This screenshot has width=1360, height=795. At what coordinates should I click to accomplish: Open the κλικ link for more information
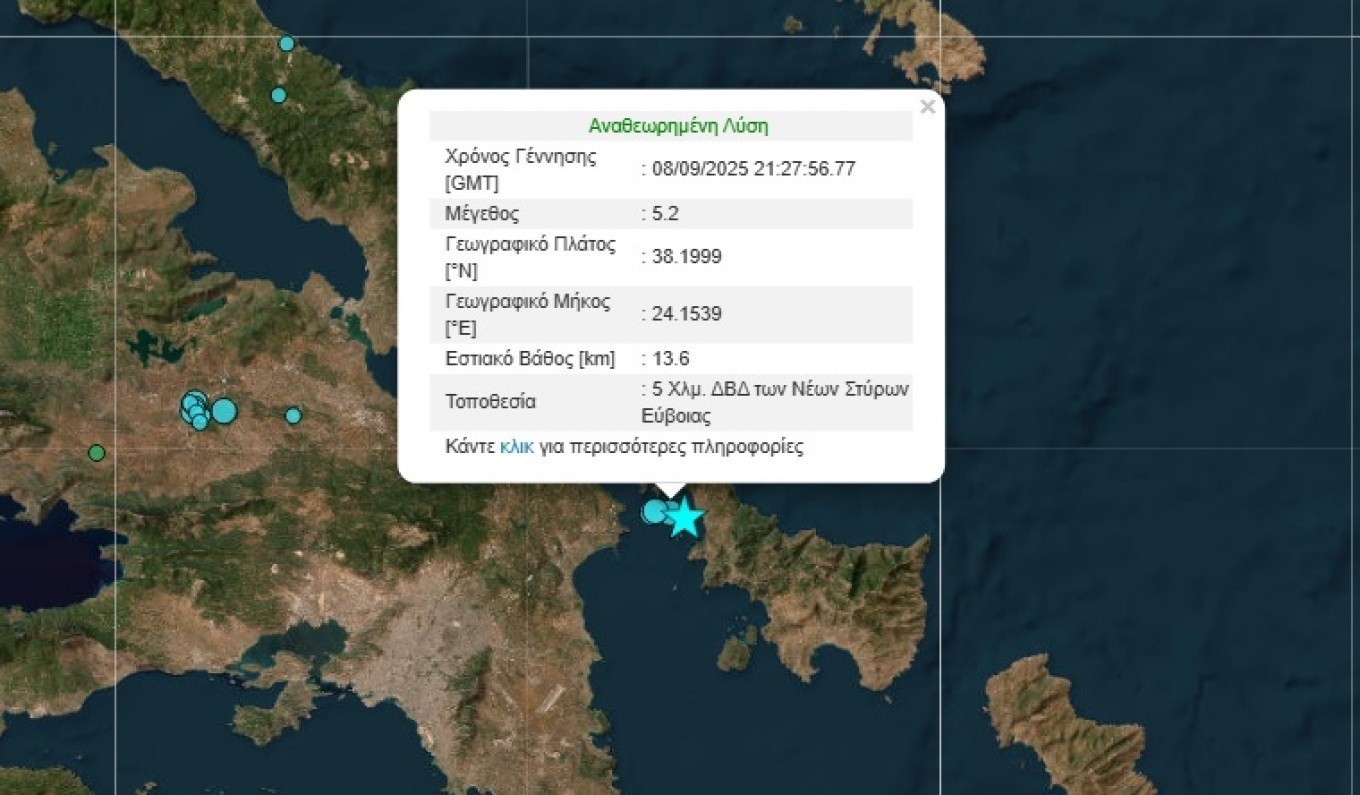[516, 447]
